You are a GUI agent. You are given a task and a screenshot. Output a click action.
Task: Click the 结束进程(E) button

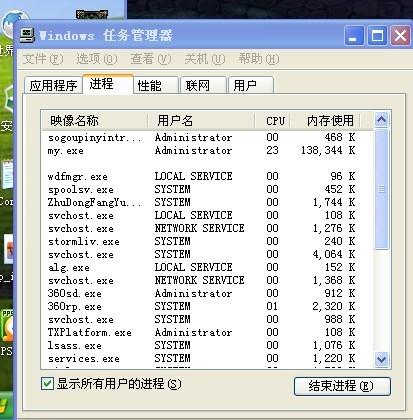[342, 386]
